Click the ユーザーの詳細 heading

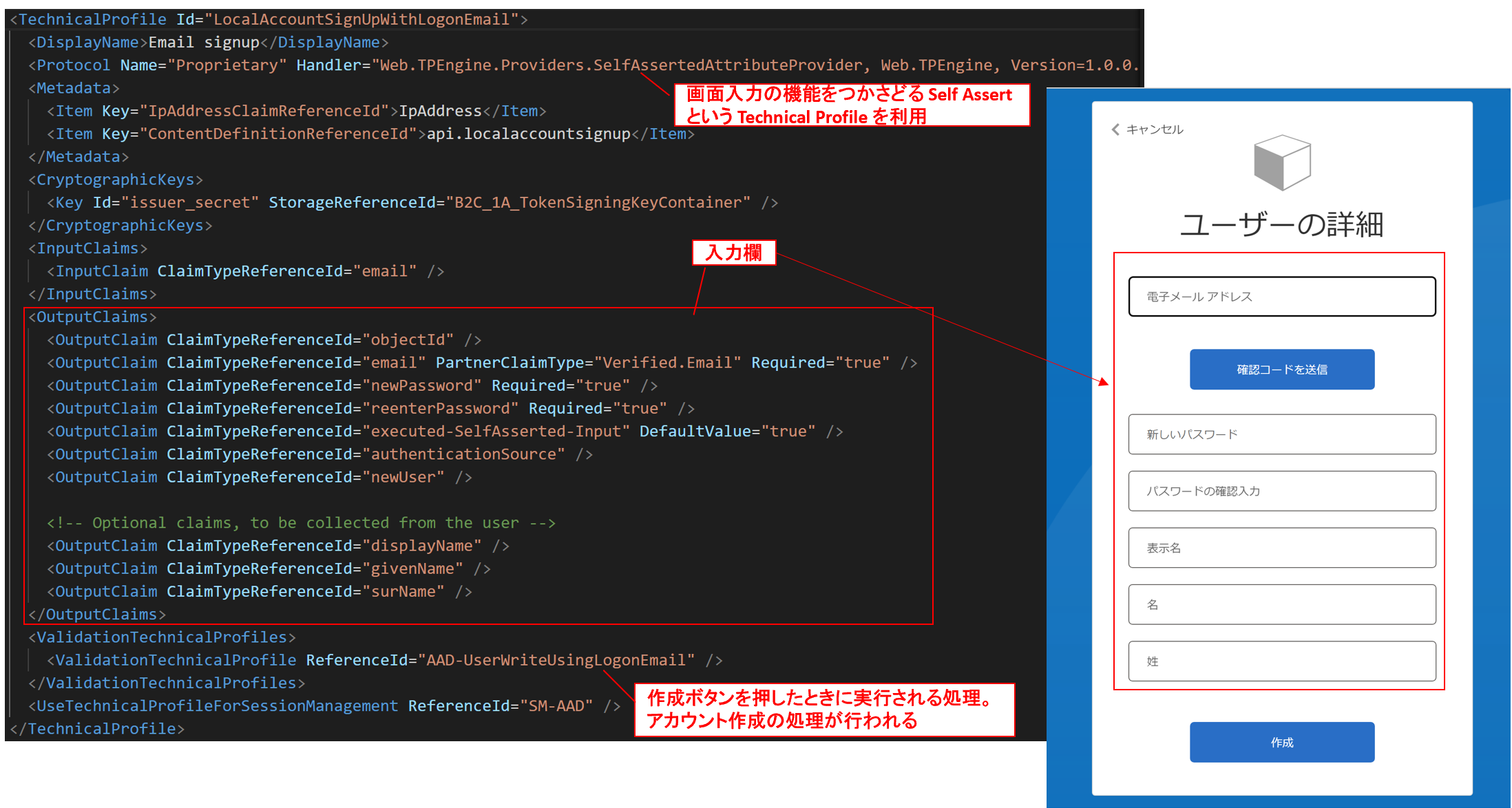1281,224
